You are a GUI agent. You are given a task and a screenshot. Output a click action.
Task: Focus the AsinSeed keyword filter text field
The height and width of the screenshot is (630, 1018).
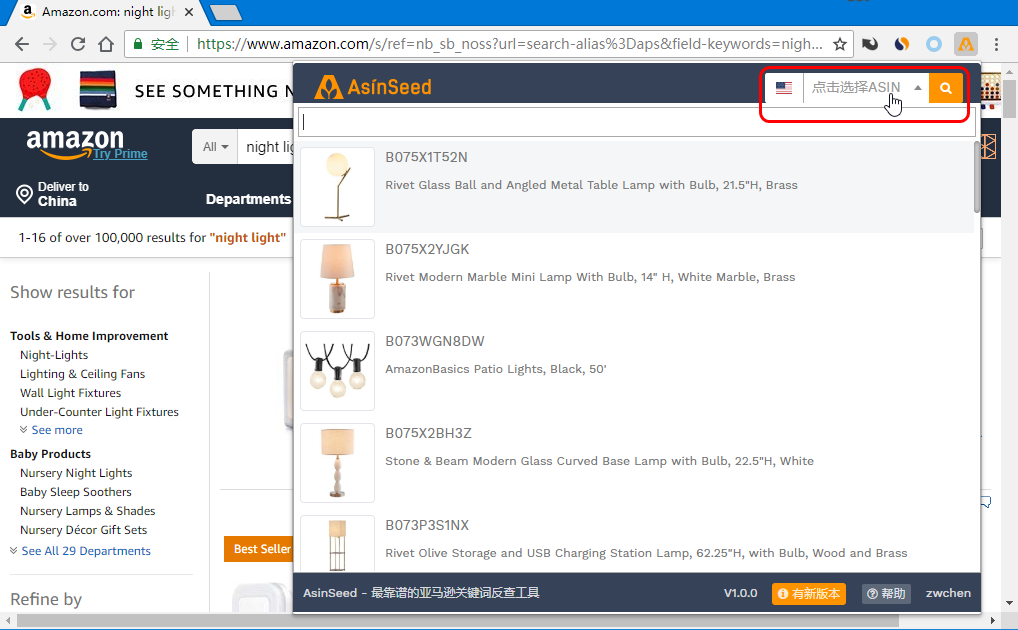point(636,122)
